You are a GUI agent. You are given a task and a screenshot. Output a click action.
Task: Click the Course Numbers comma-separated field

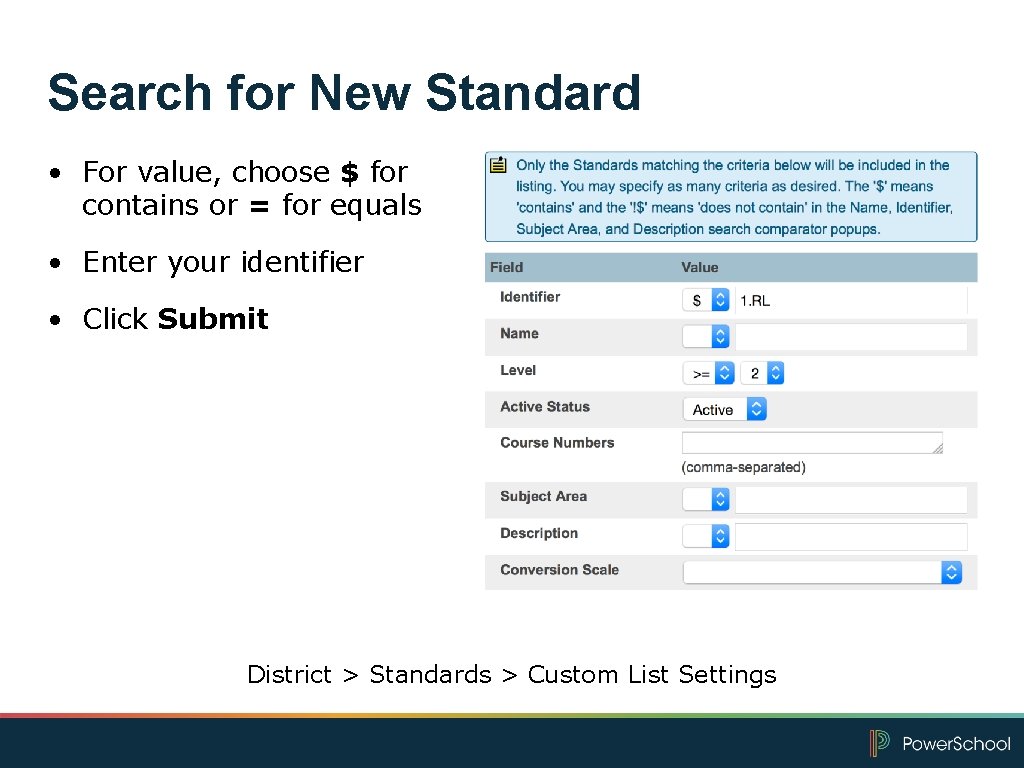click(x=812, y=442)
